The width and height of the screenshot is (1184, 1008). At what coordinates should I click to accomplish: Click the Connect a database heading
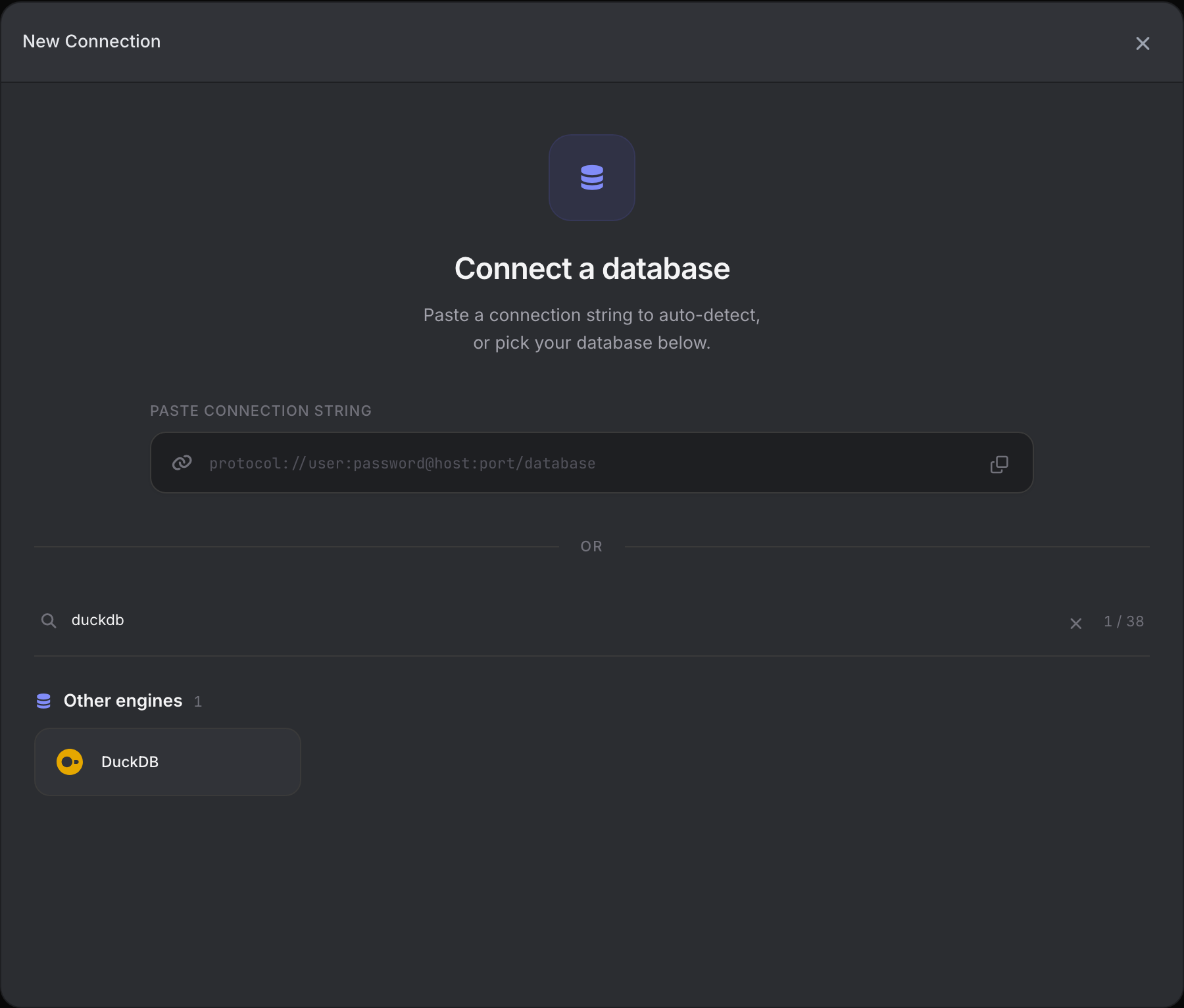pyautogui.click(x=592, y=268)
